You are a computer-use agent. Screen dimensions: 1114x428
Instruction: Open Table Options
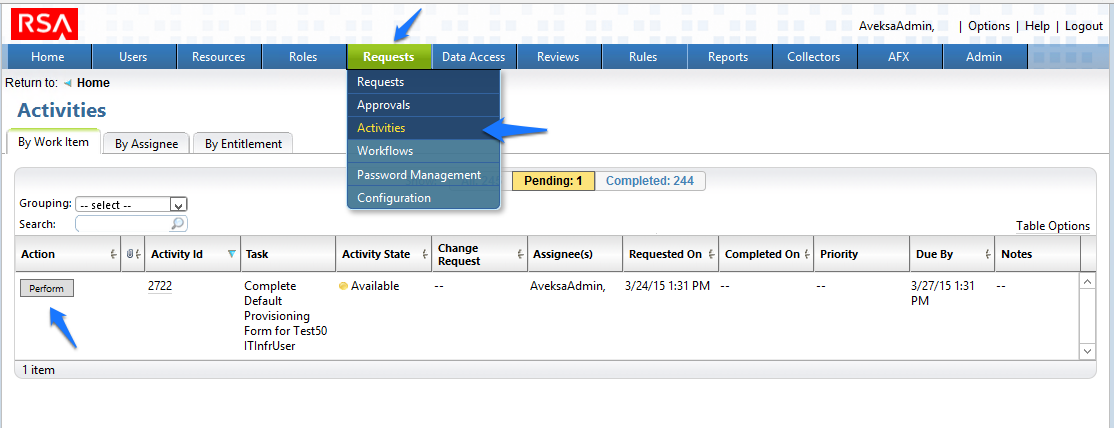[x=1053, y=226]
